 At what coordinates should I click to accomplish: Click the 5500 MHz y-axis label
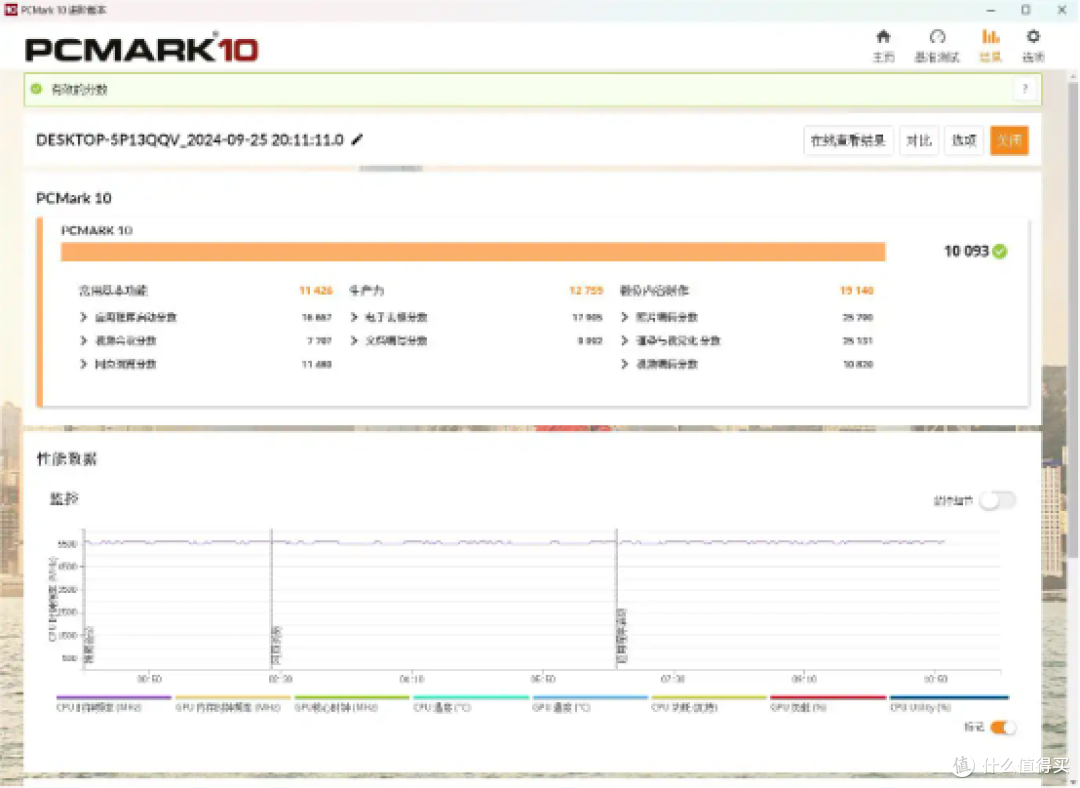coord(67,544)
